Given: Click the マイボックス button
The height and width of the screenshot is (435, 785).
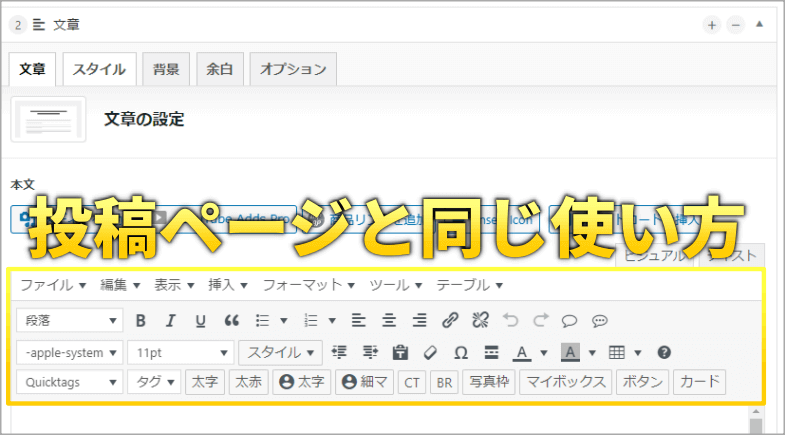Looking at the screenshot, I should [566, 382].
